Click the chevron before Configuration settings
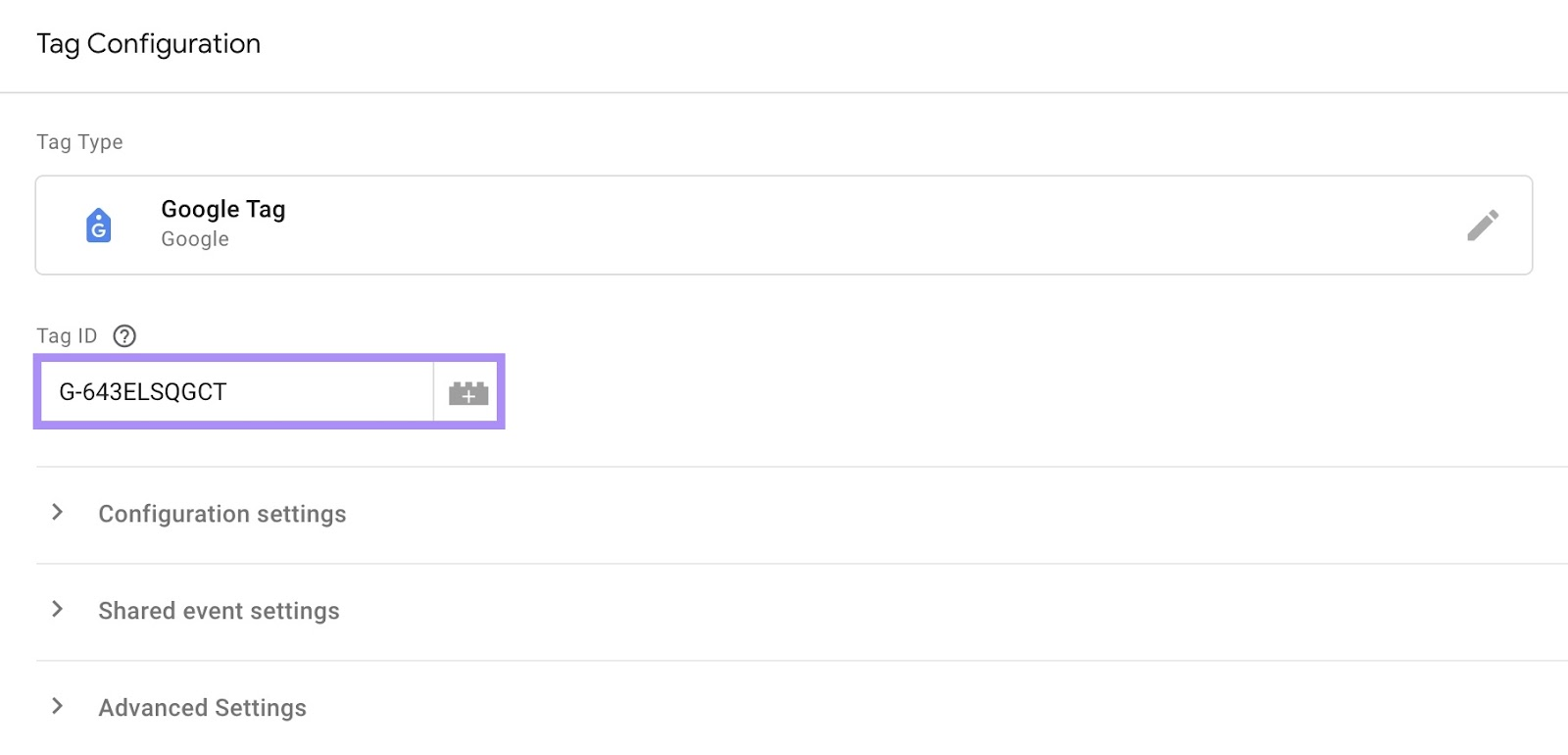The width and height of the screenshot is (1568, 755). pos(57,512)
